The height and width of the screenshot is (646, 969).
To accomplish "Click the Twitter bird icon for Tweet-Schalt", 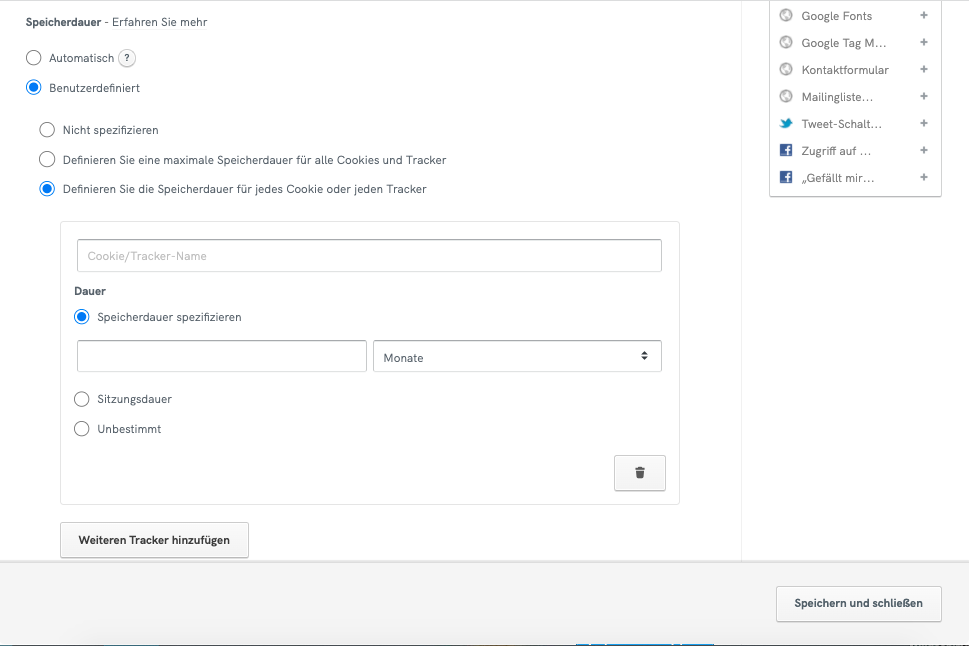I will pos(786,124).
